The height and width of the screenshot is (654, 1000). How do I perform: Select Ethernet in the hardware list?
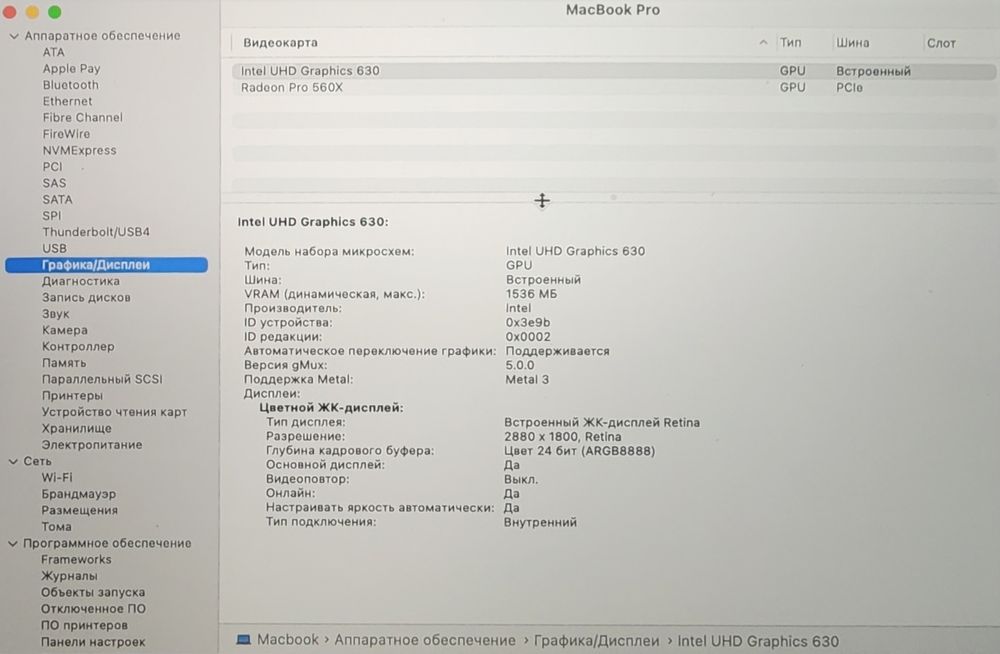(x=68, y=101)
